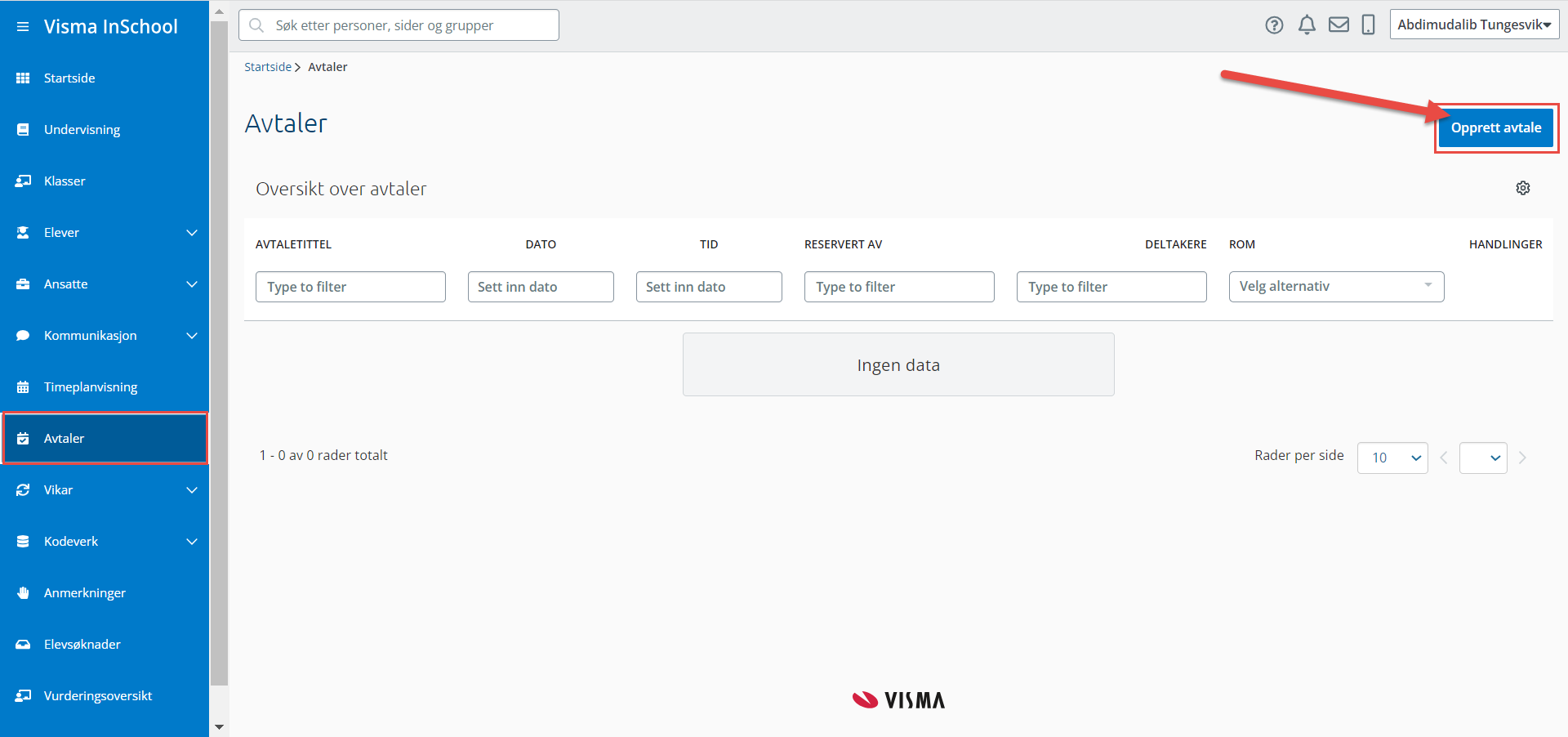The image size is (1568, 737).
Task: Click the sidebar scroll down arrow
Action: click(x=219, y=726)
